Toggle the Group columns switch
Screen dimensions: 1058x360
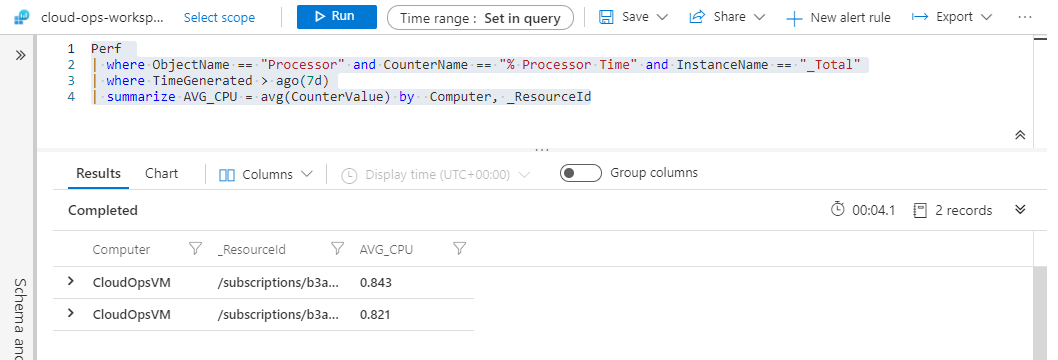(581, 173)
